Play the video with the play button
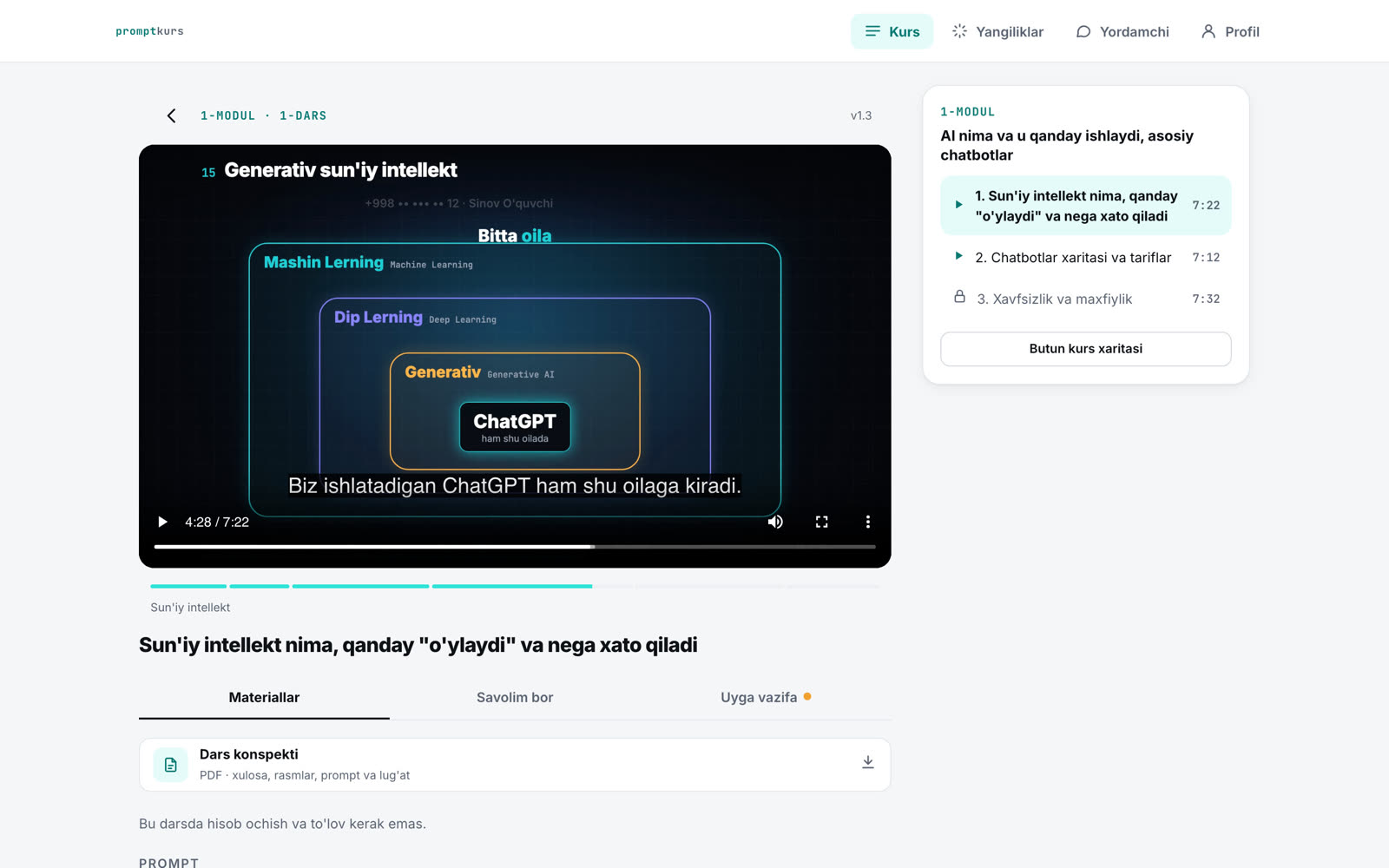1389x868 pixels. [x=162, y=522]
